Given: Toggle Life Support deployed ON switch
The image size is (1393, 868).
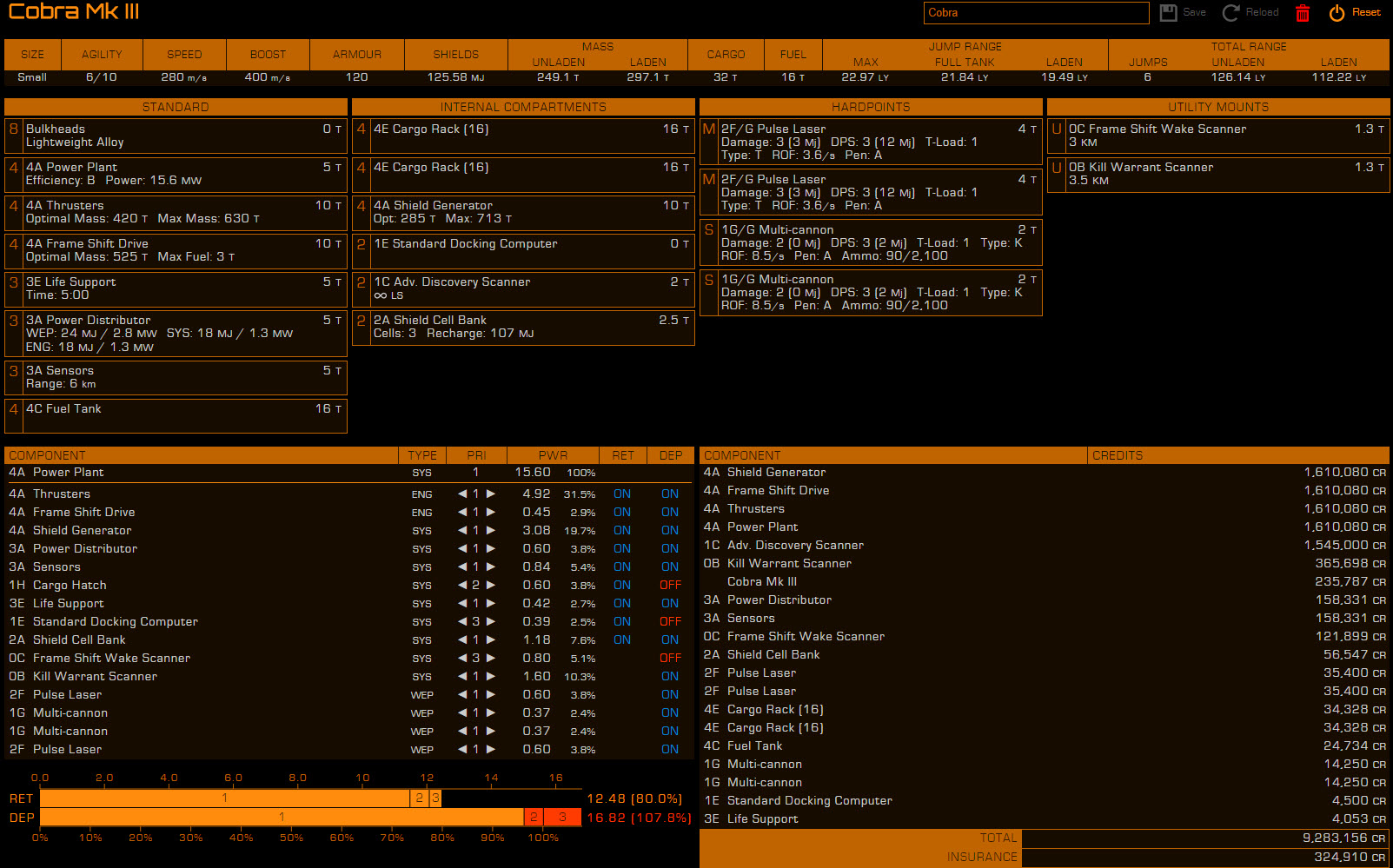Looking at the screenshot, I should point(670,603).
